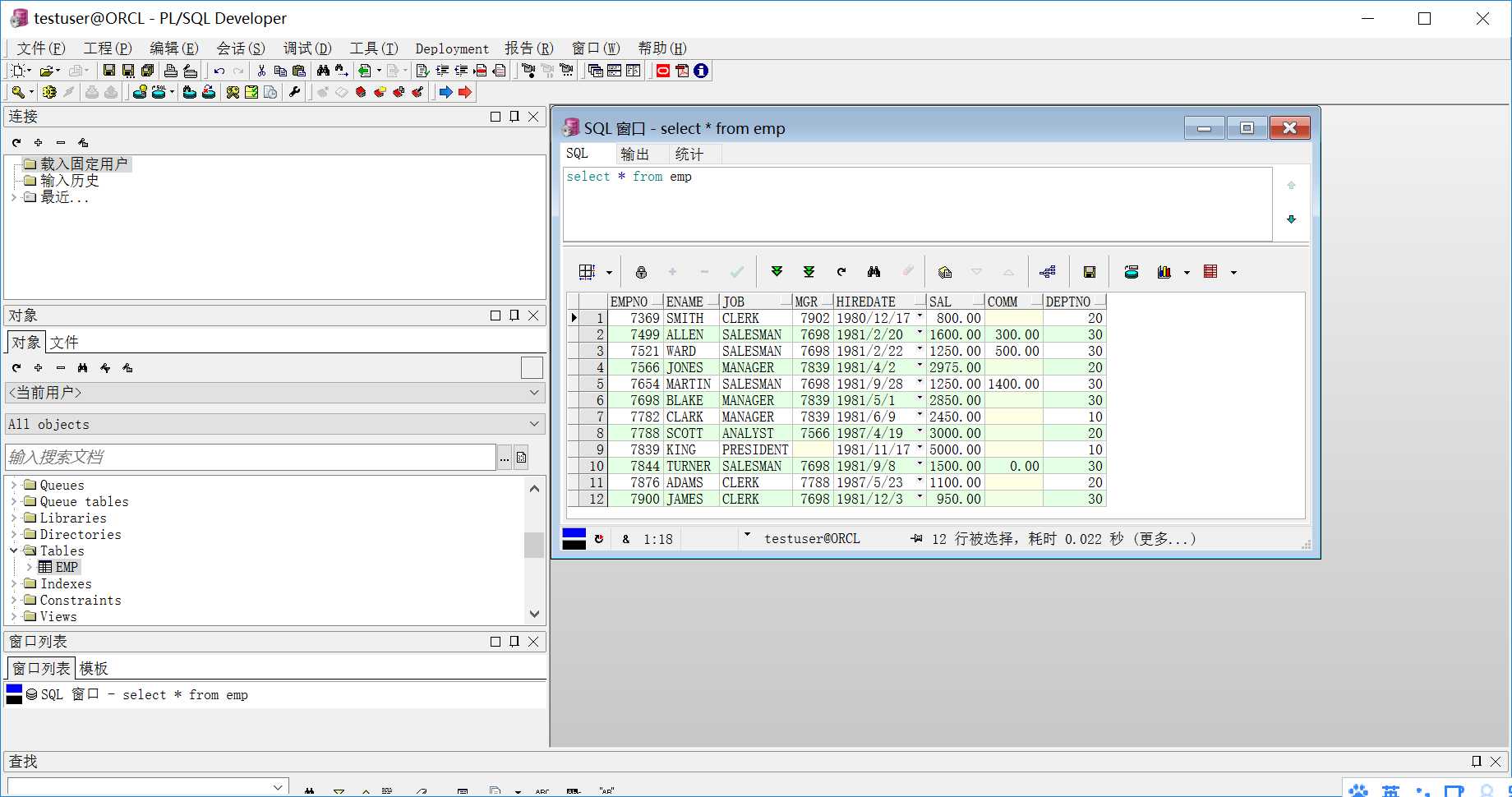Open grid select dropdown arrow beside grid icon

(x=609, y=273)
